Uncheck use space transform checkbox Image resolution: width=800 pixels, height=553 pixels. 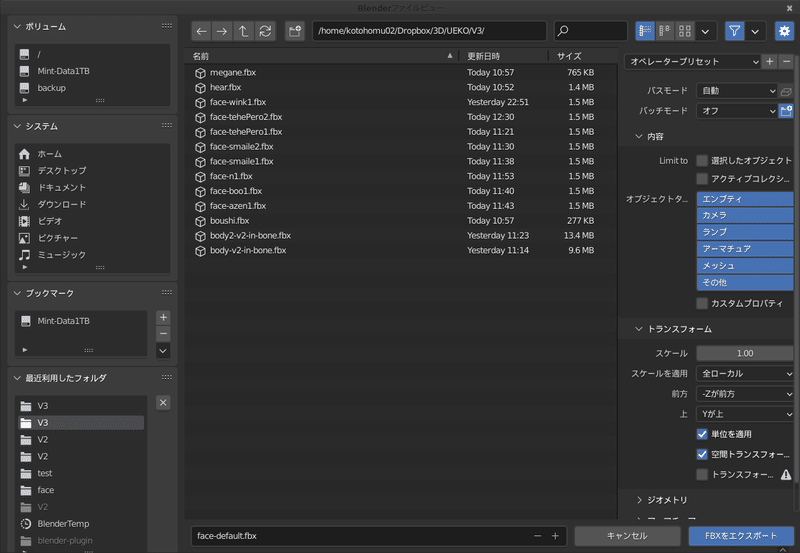tap(702, 455)
